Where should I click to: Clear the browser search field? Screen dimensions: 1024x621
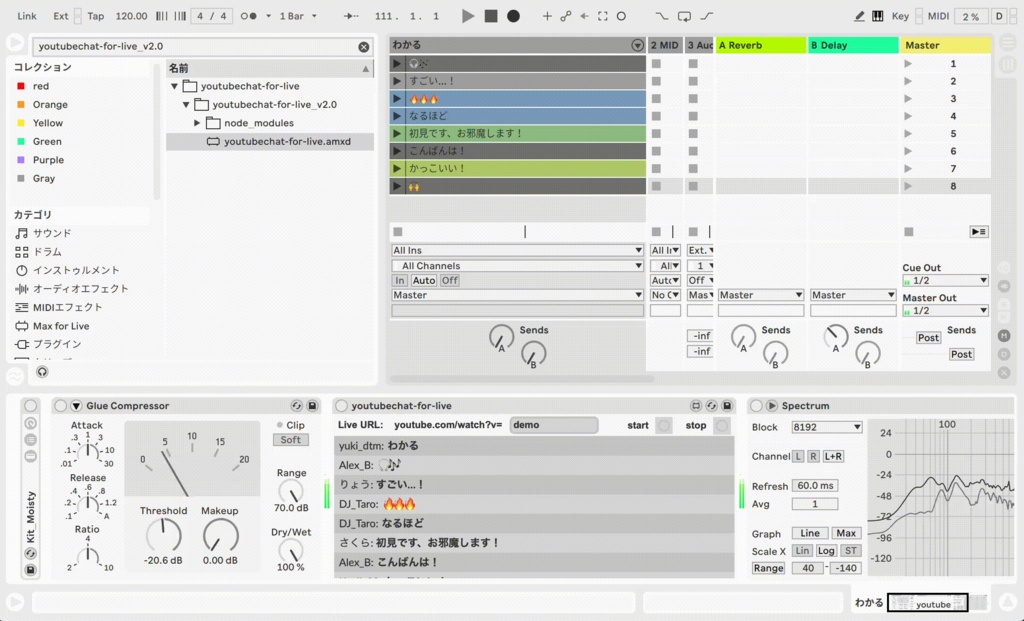point(364,47)
